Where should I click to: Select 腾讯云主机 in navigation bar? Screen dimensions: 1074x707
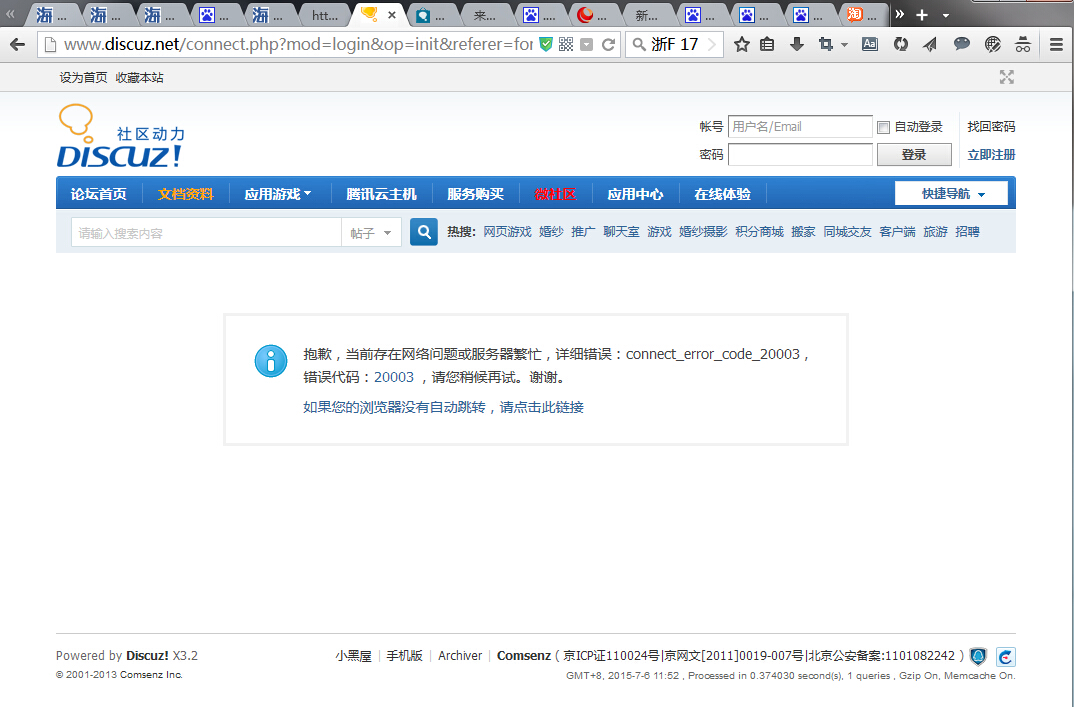coord(381,194)
